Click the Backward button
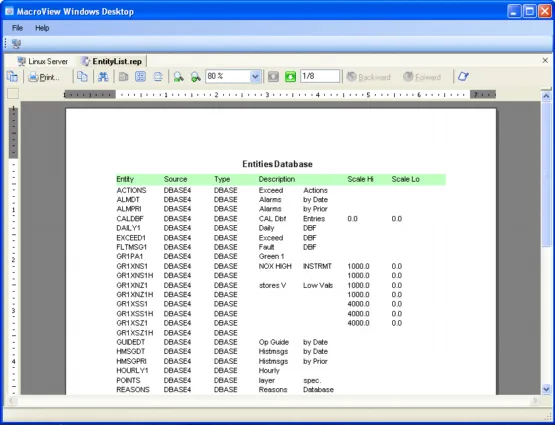Viewport: 555px width, 425px height. pos(368,77)
